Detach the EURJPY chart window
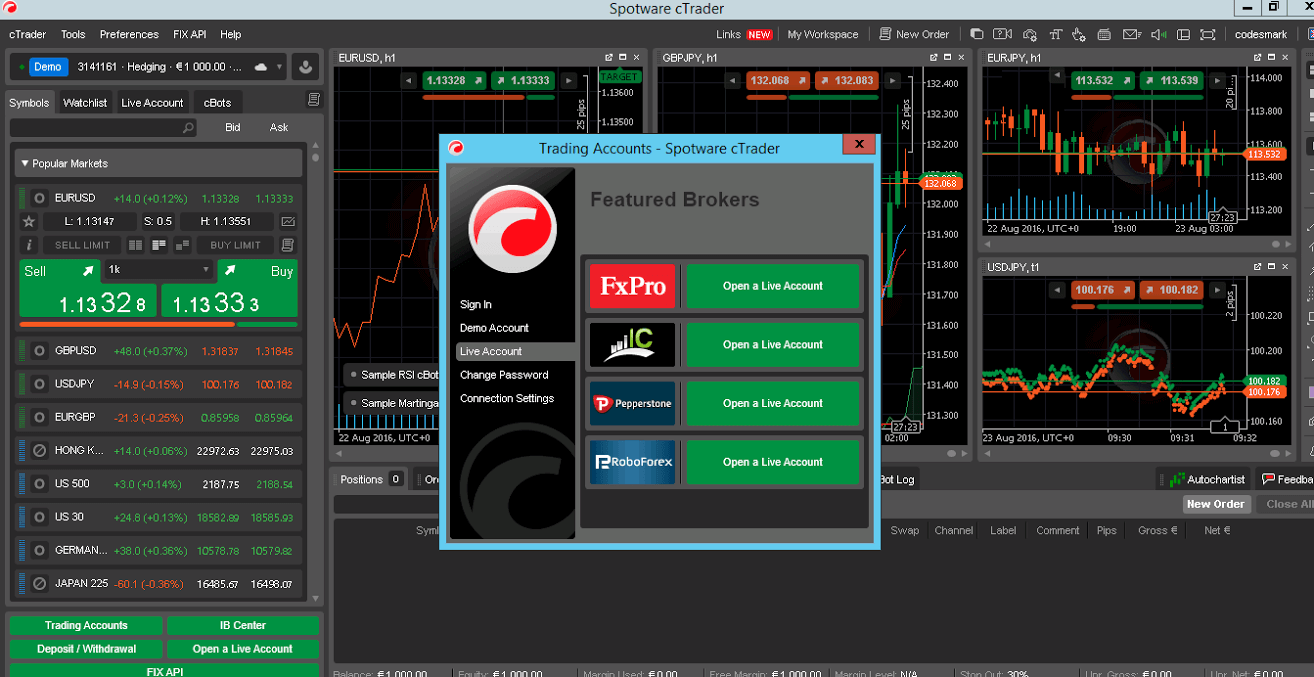This screenshot has width=1314, height=677. pos(1257,58)
